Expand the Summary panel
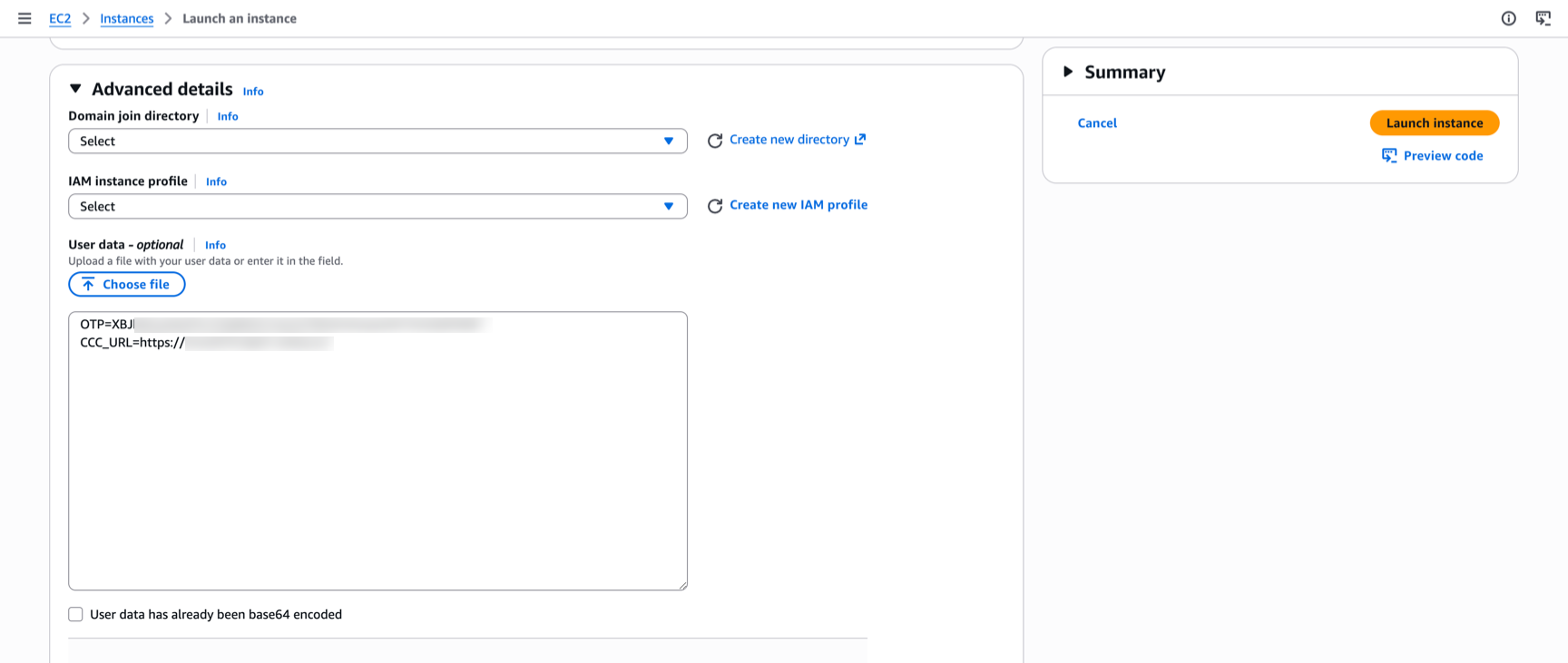This screenshot has width=1568, height=663. 1068,72
